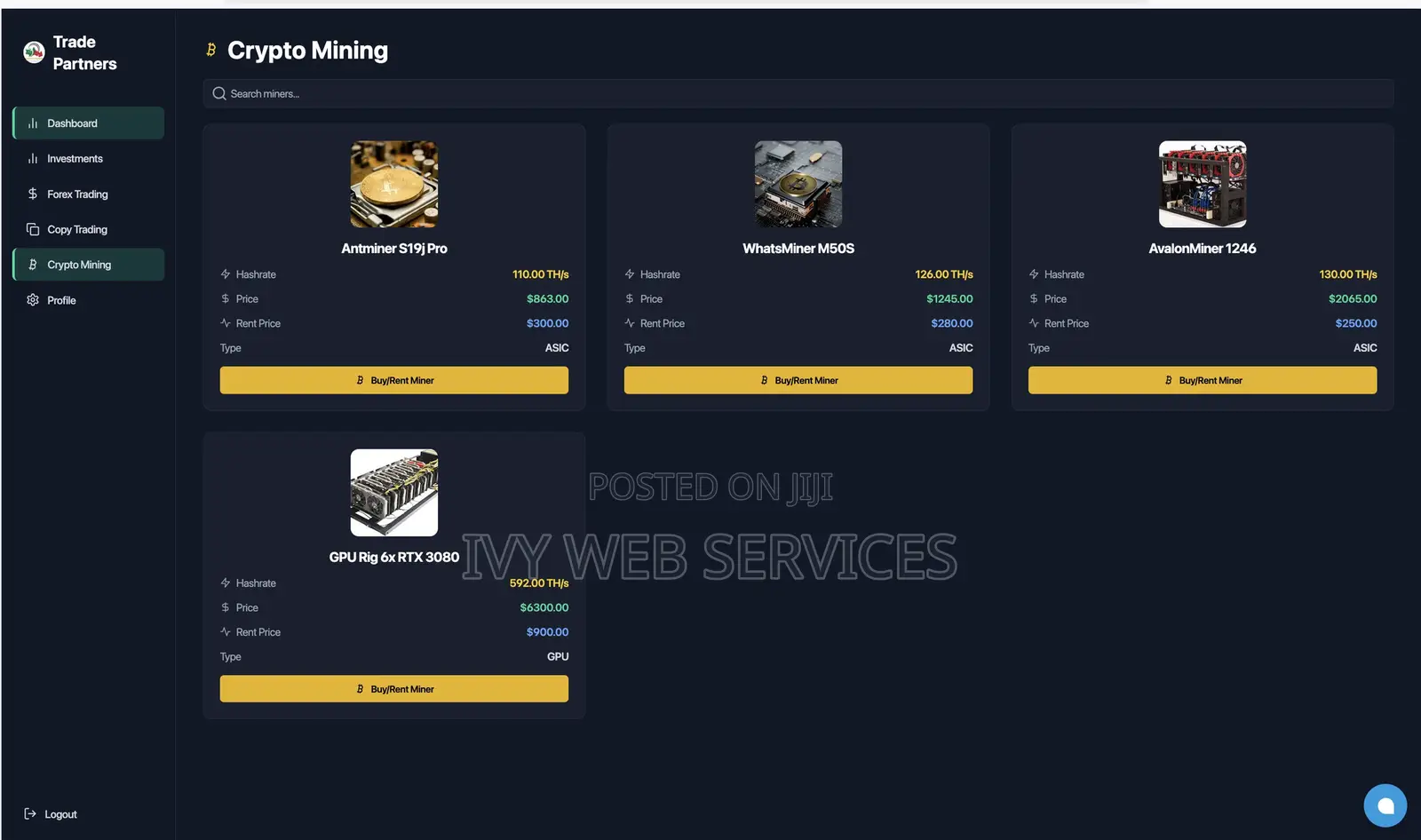Click the Antminer S19j Pro rent price pulse icon

point(226,323)
